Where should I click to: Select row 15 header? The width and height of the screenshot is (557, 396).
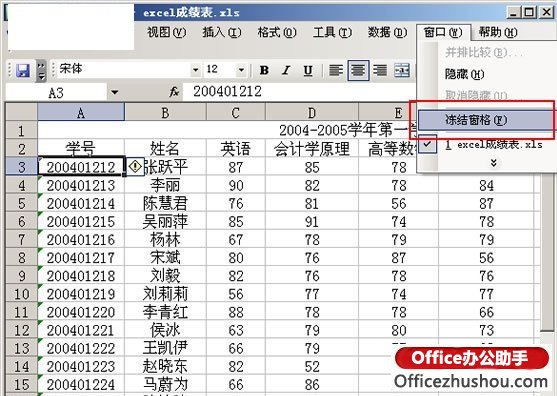point(21,384)
